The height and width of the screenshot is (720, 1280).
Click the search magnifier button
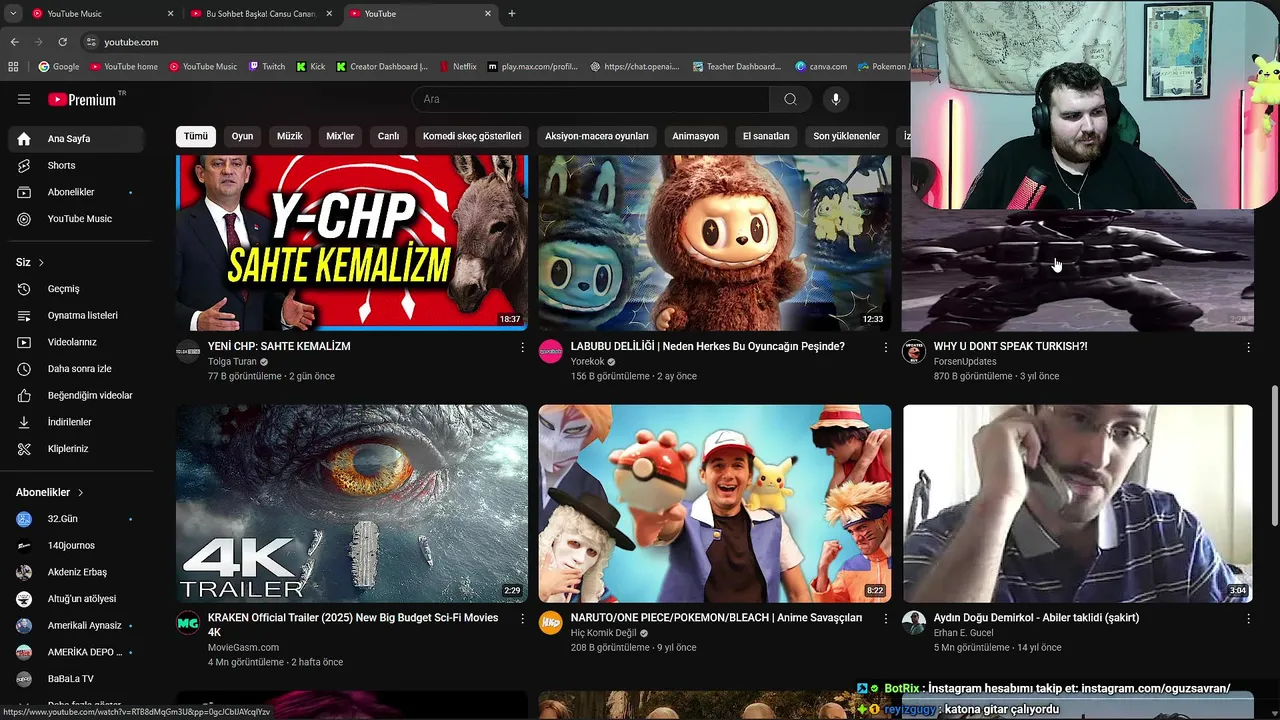point(790,99)
